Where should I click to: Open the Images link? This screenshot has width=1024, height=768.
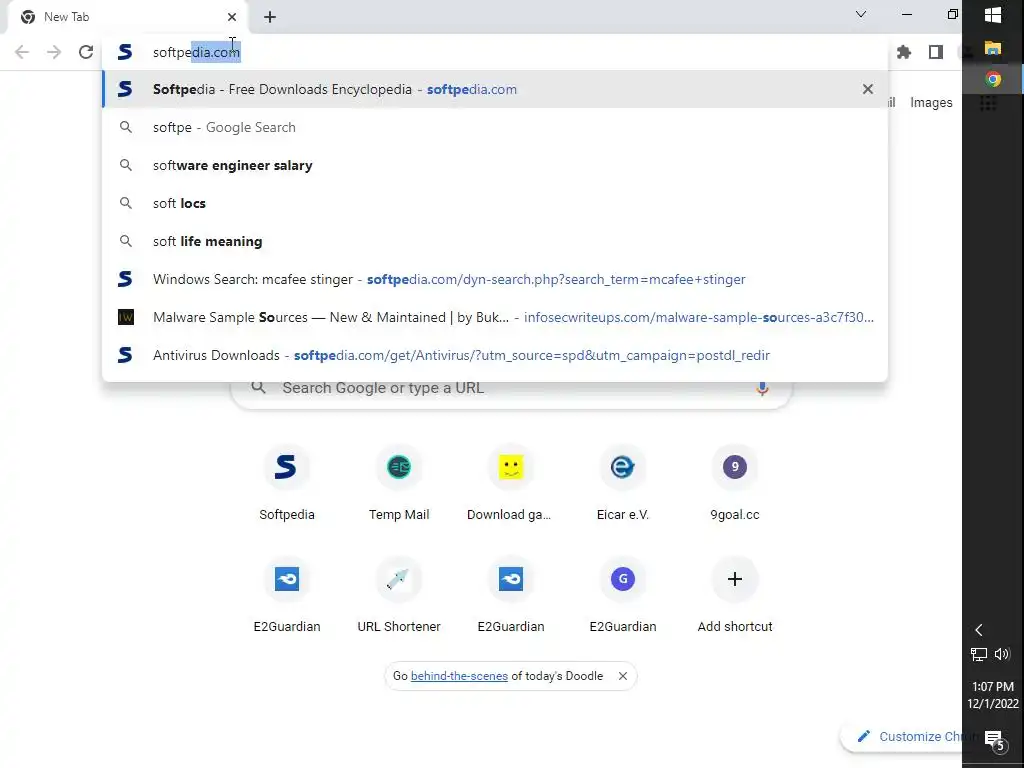click(931, 103)
